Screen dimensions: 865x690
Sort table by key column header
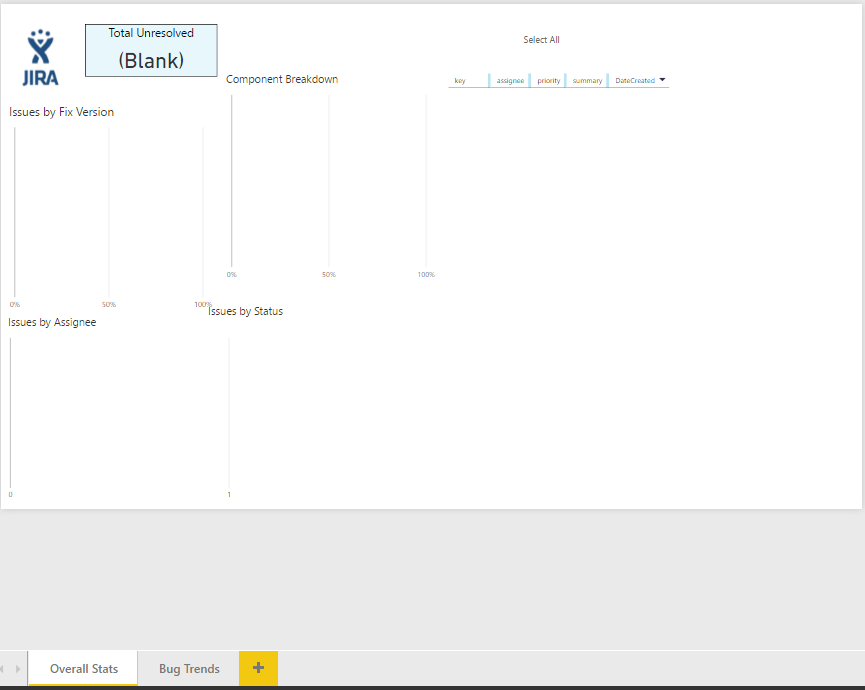tap(460, 81)
